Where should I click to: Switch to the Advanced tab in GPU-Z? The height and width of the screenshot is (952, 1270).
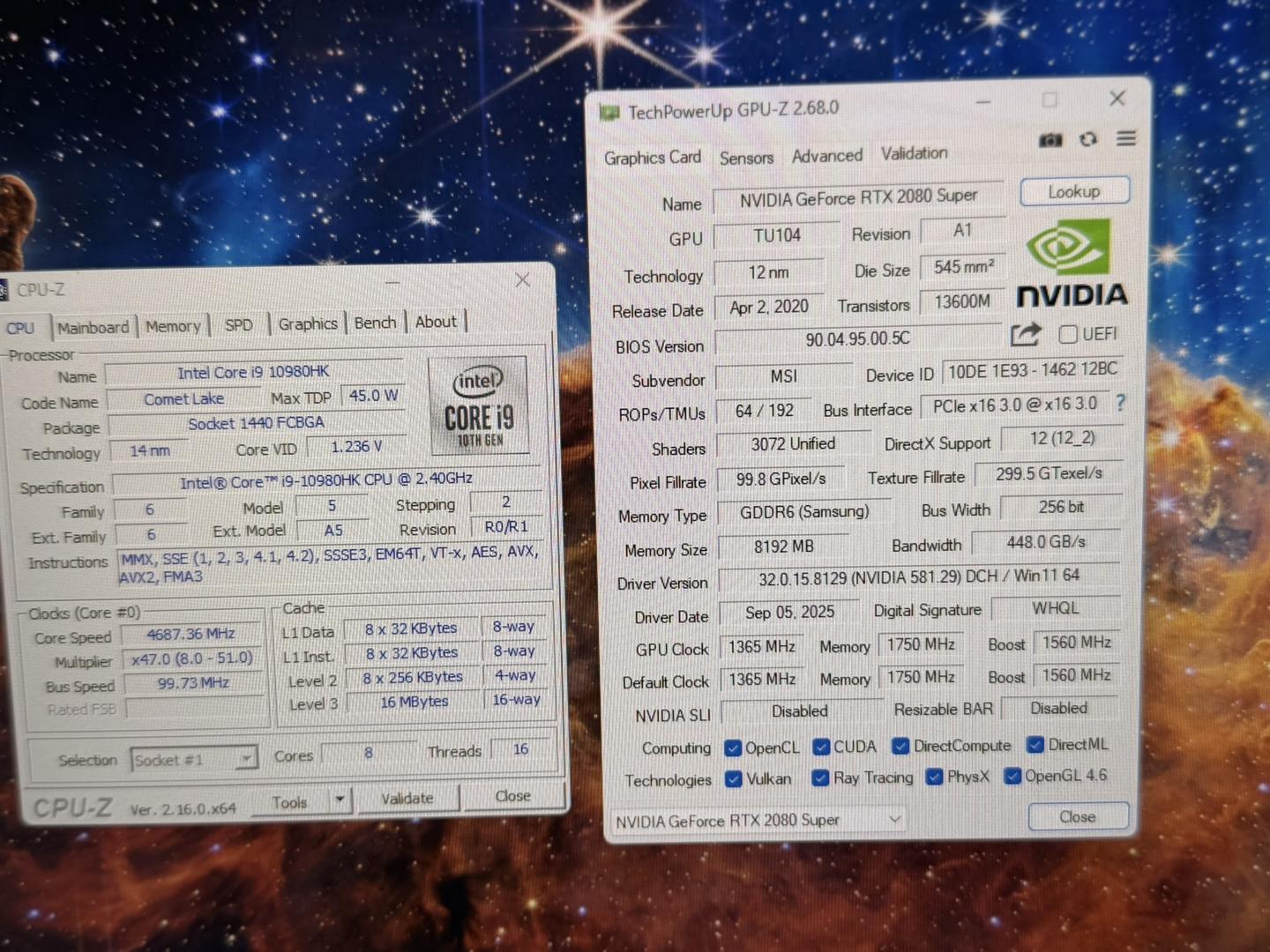point(827,156)
